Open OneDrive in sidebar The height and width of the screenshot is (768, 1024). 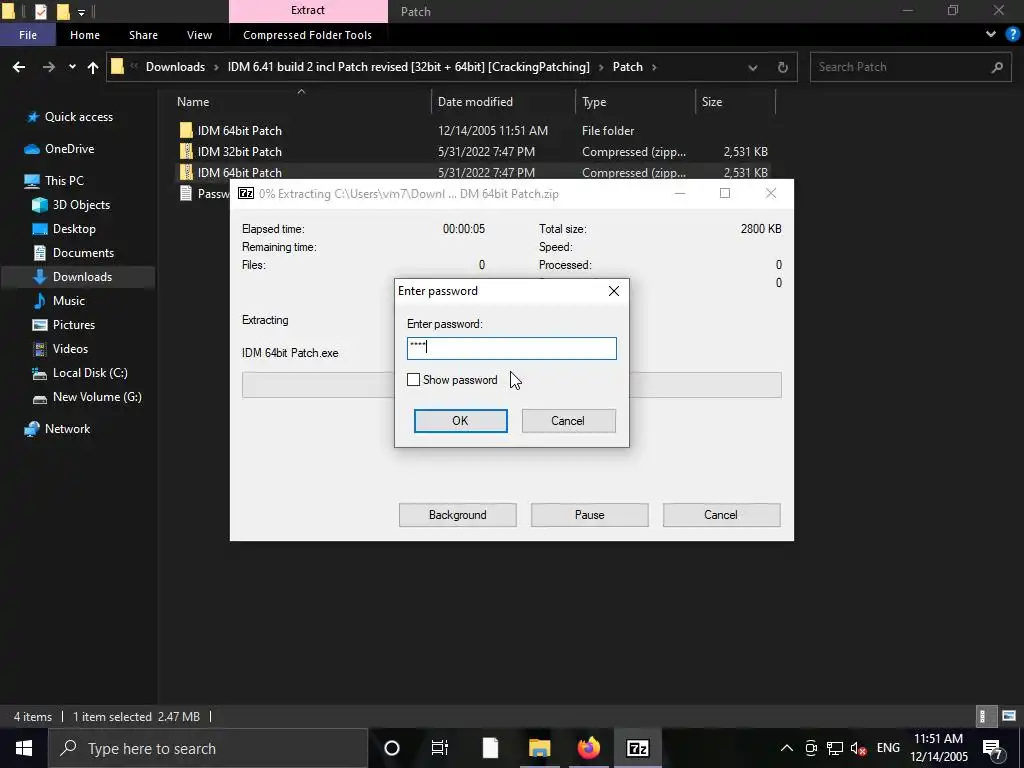(69, 149)
